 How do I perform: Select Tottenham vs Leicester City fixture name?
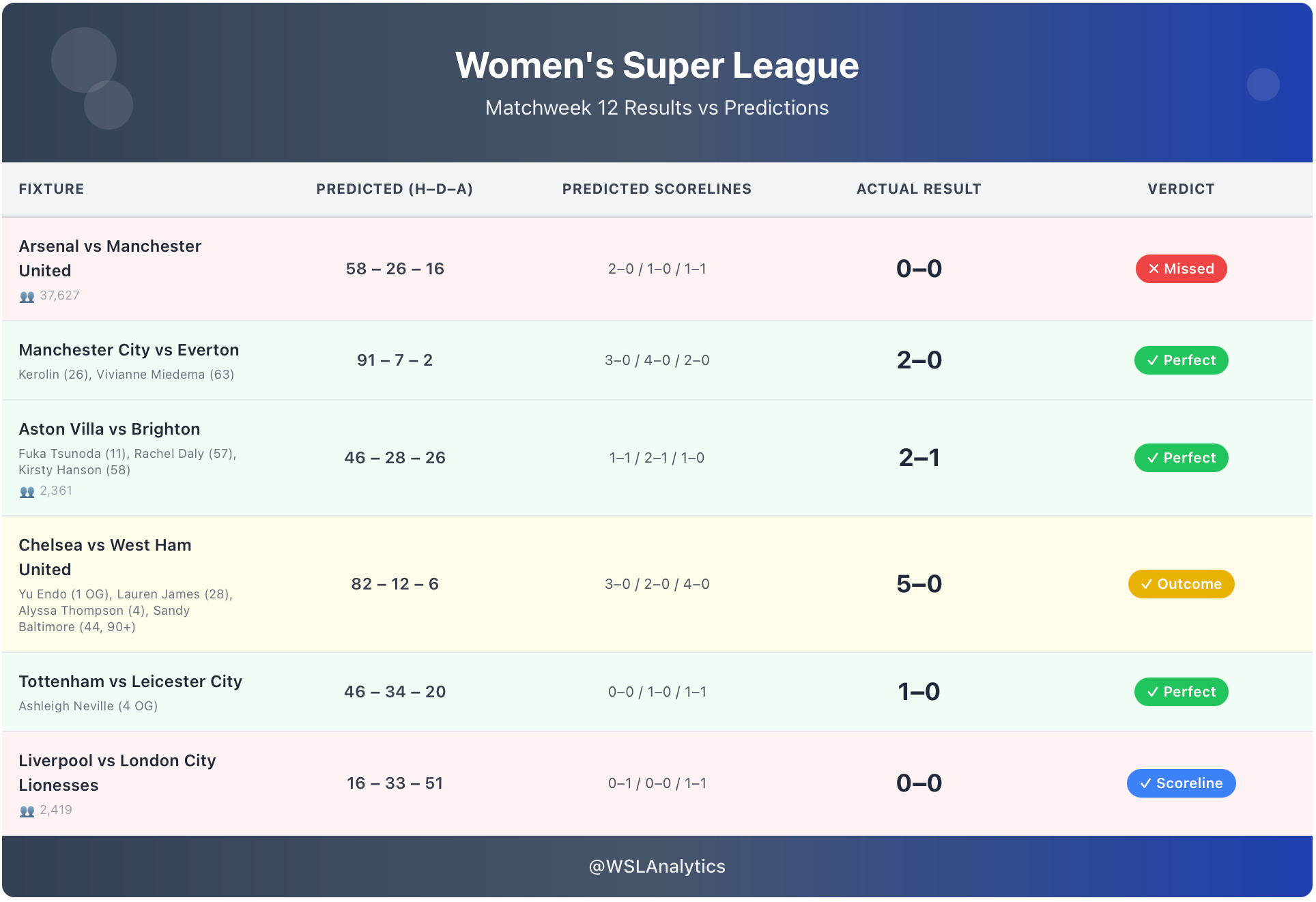click(130, 682)
